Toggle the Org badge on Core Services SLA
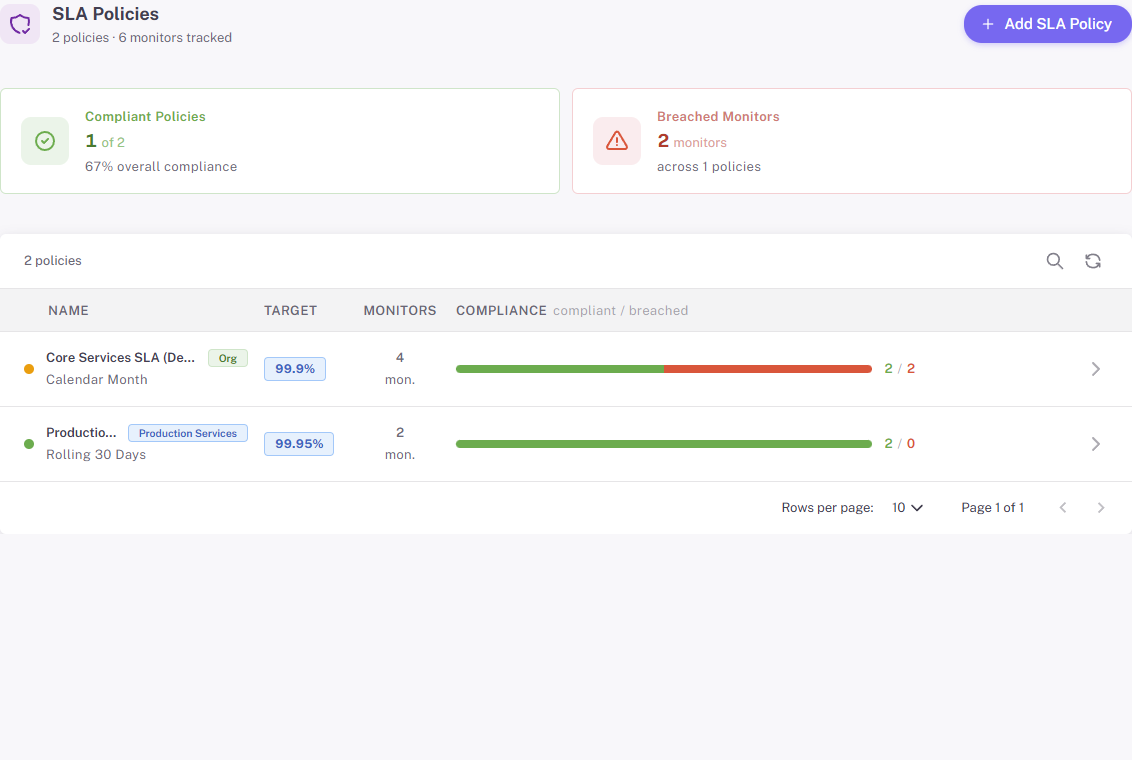 pyautogui.click(x=227, y=357)
